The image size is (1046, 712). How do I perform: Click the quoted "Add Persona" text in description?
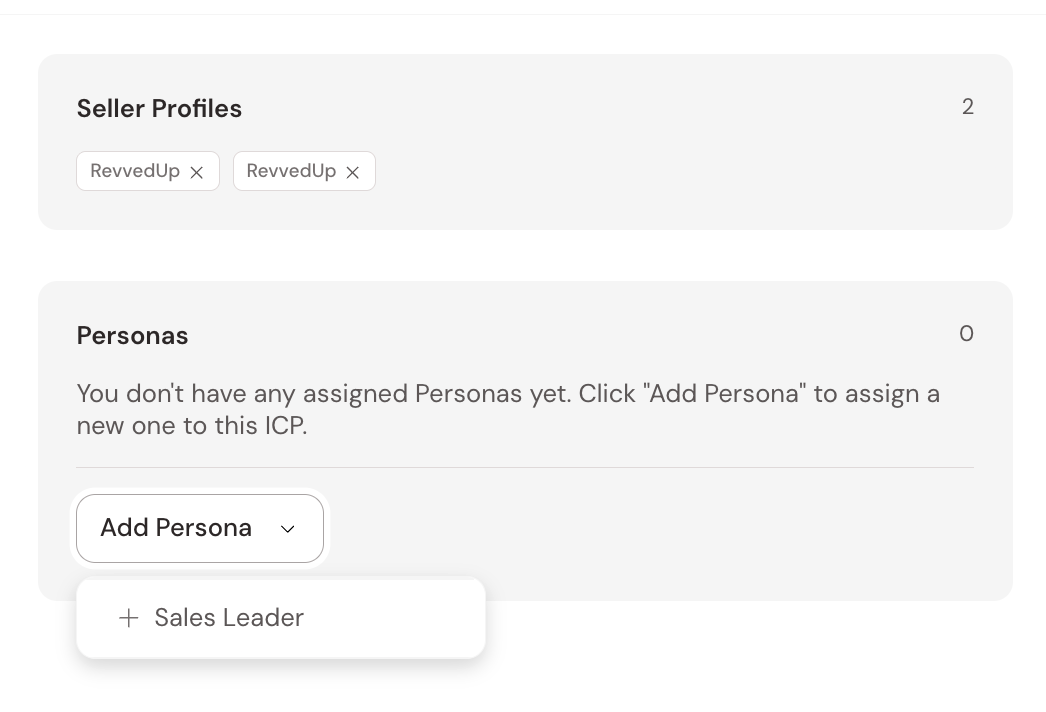(x=727, y=393)
